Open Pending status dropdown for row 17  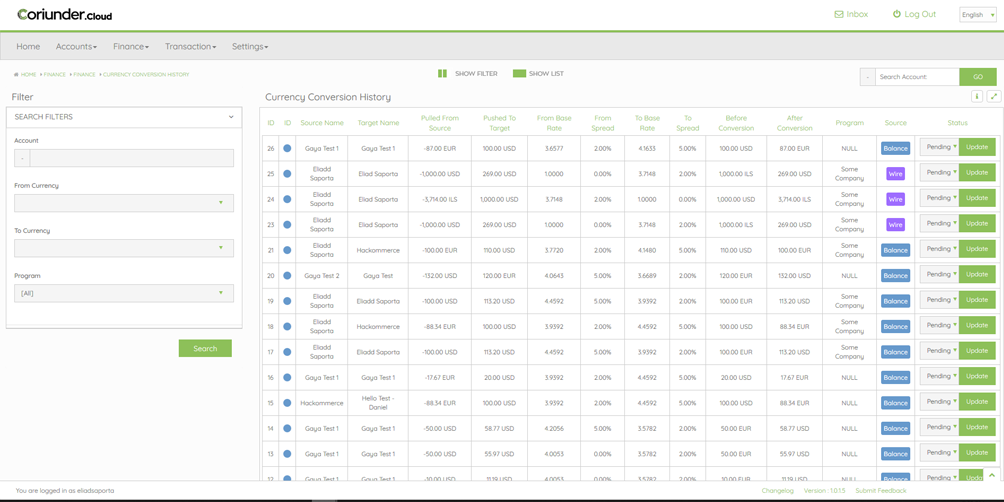coord(939,350)
